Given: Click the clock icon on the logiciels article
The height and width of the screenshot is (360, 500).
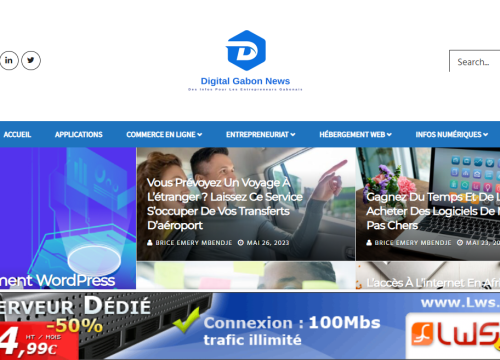Looking at the screenshot, I should point(460,243).
